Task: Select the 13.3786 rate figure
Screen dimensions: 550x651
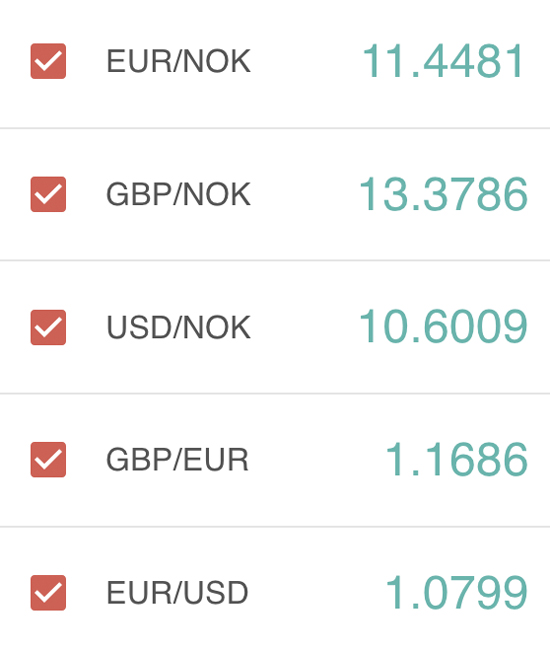Action: 443,194
